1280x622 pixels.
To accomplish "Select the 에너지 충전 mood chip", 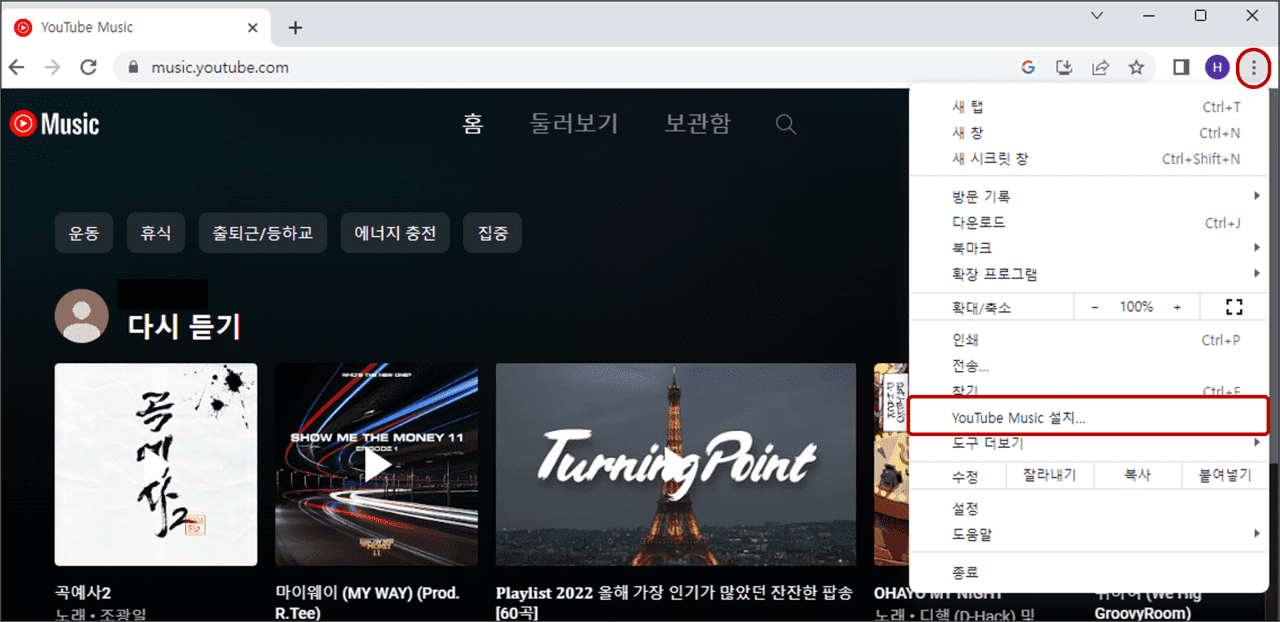I will 395,233.
